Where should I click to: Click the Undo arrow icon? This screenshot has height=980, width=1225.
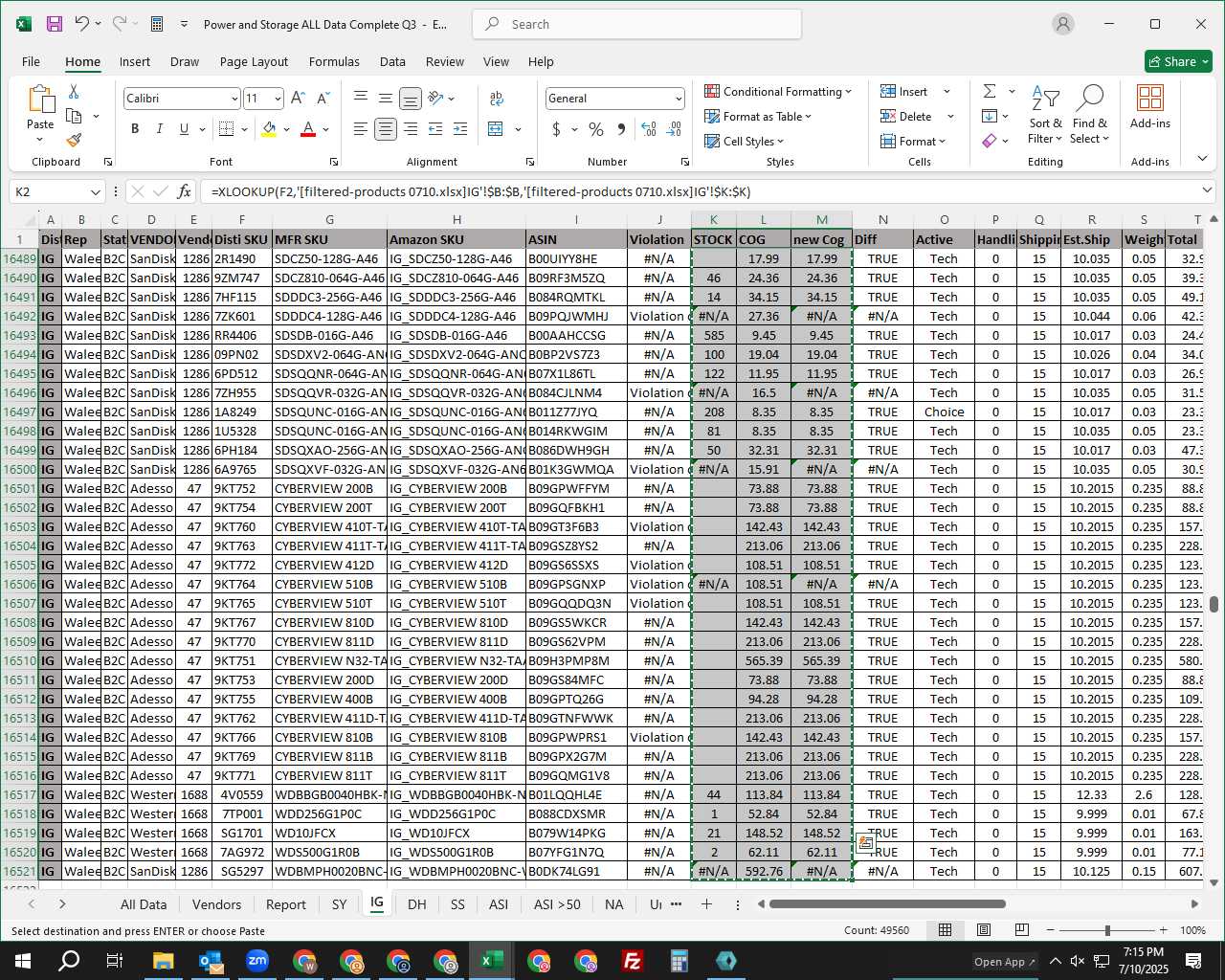[x=81, y=24]
